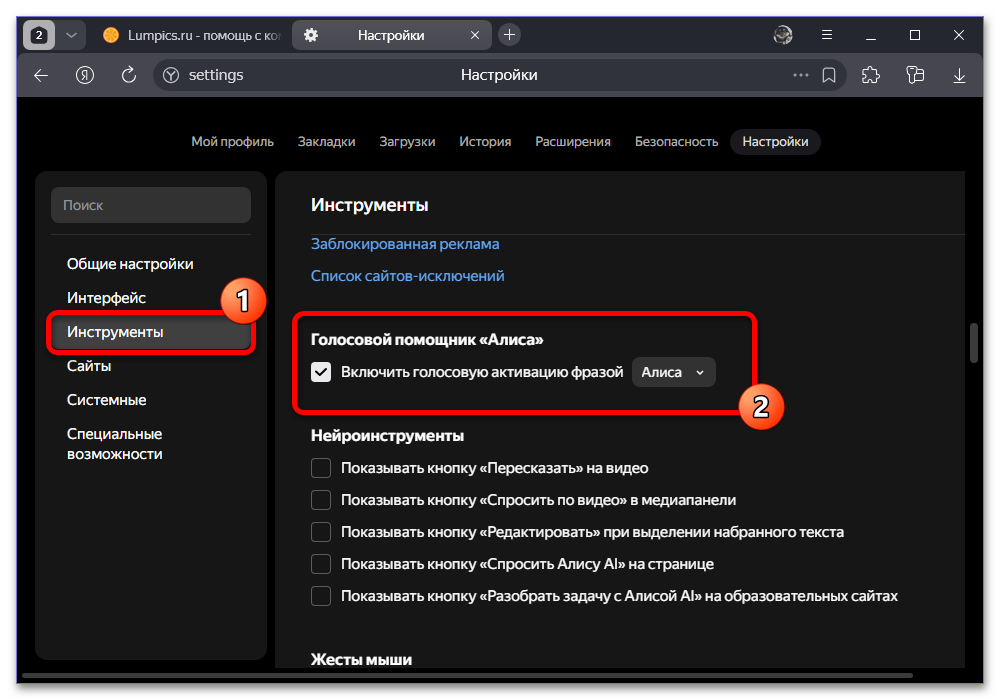The height and width of the screenshot is (700, 1000).
Task: Switch to the Настройки browser tab
Action: 390,35
